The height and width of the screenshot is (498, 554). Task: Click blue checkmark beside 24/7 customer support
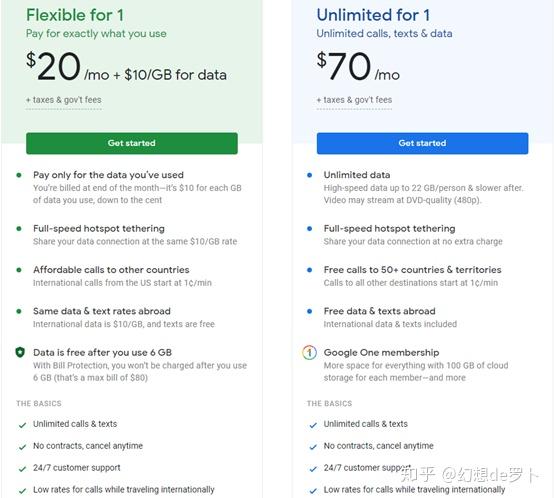[x=313, y=469]
